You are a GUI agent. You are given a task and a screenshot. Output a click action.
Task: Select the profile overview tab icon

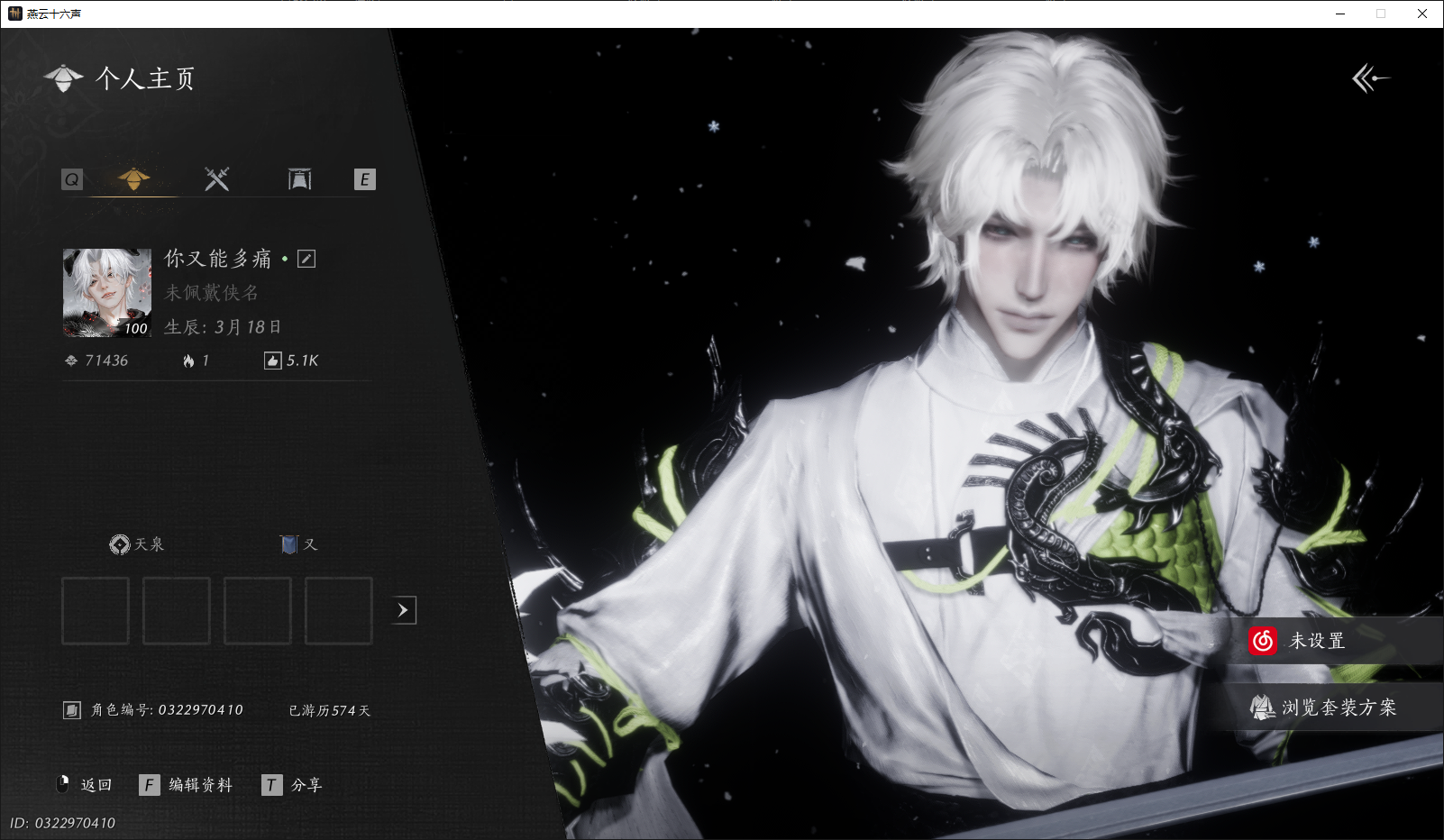[134, 179]
